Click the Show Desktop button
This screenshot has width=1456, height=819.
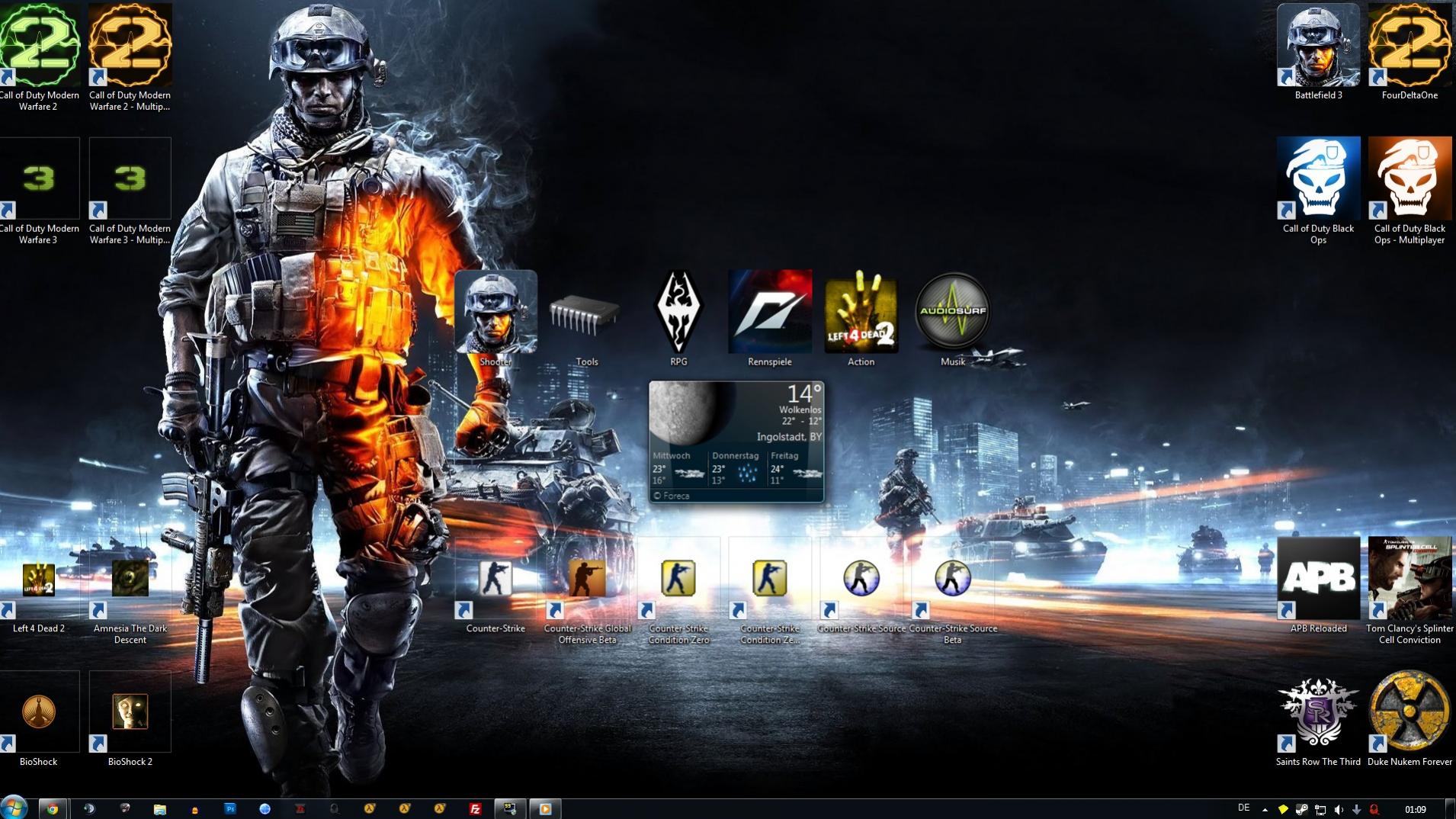[x=1451, y=809]
